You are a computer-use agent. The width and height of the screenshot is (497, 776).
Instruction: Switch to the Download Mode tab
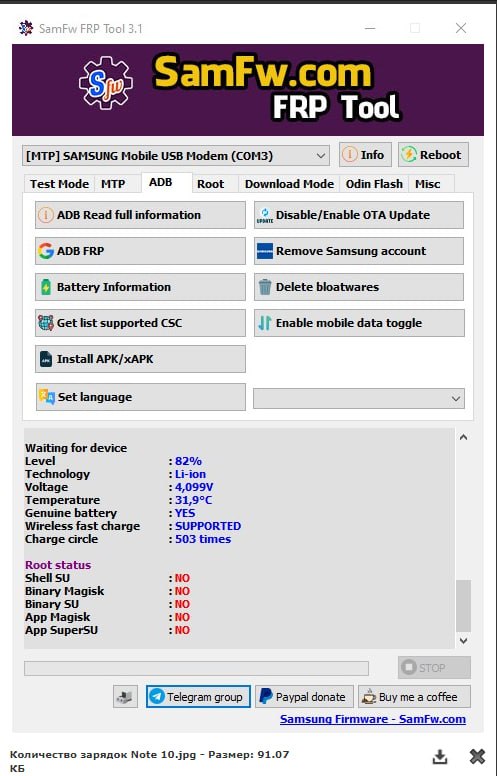(x=289, y=184)
